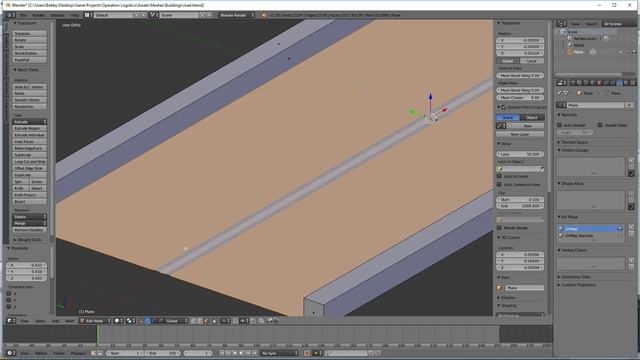Select the mesh Data properties tab icon

619,83
